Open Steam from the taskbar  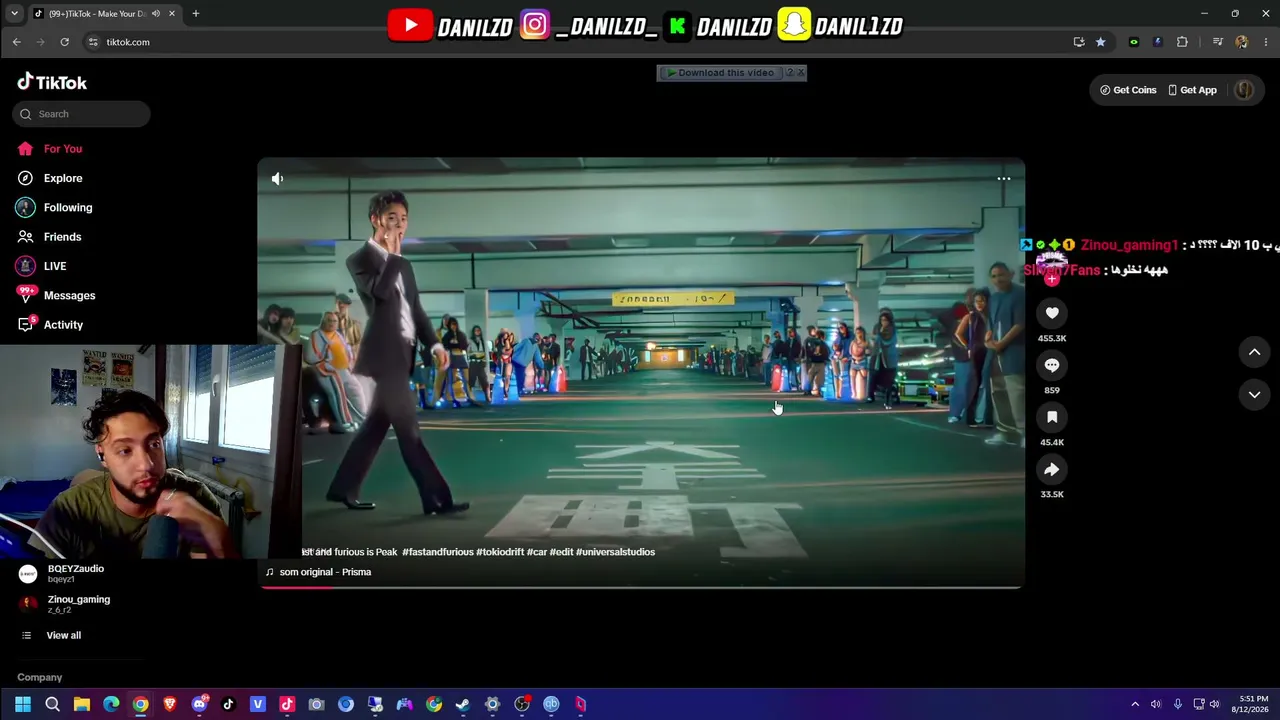(463, 704)
